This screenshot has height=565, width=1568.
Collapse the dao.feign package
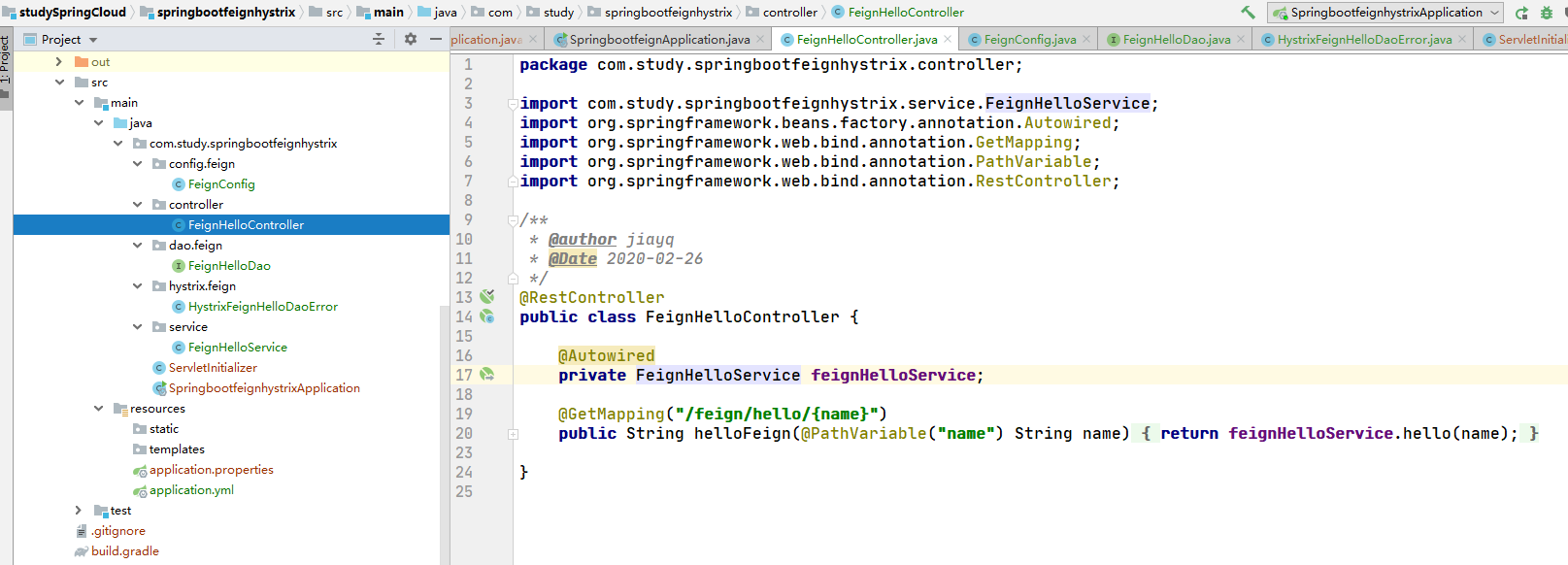pyautogui.click(x=137, y=245)
